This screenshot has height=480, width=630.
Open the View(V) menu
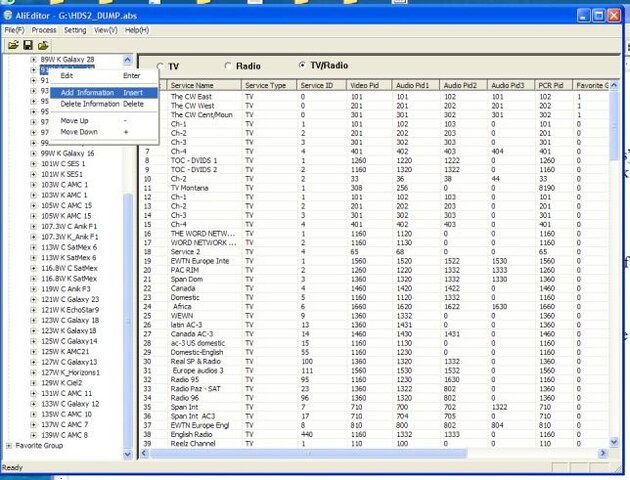point(106,30)
